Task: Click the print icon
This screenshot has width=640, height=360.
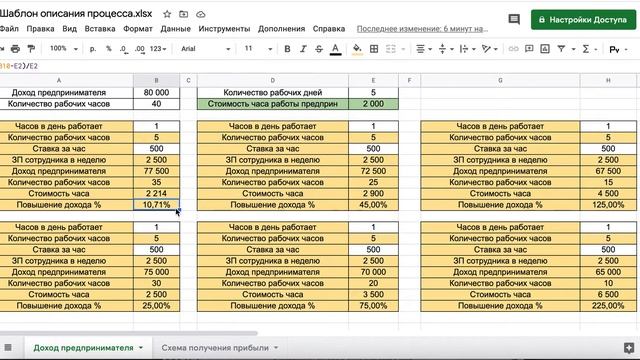Action: point(16,49)
